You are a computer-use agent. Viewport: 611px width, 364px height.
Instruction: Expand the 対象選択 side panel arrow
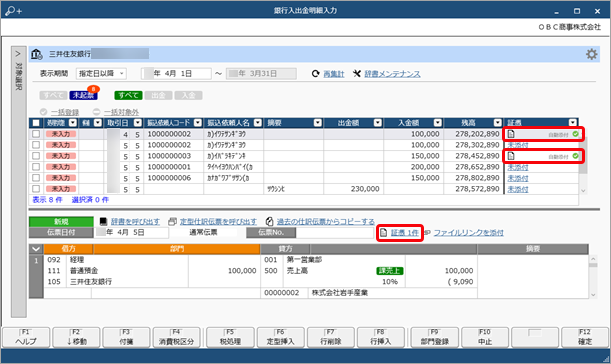pyautogui.click(x=18, y=54)
